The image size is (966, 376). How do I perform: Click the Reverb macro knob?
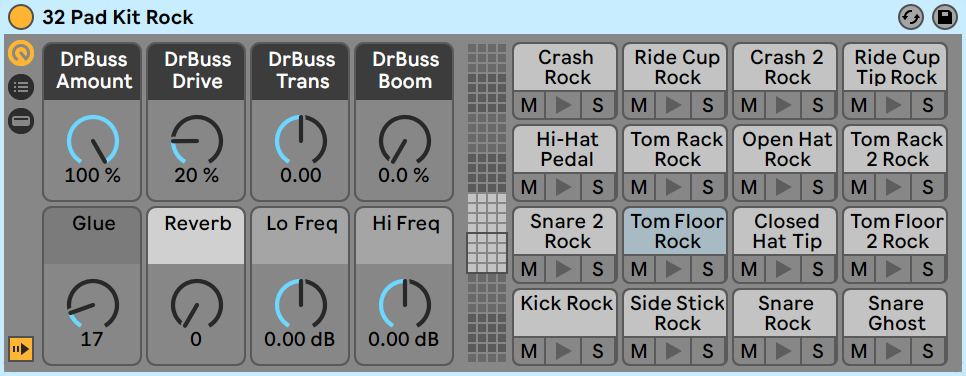197,304
